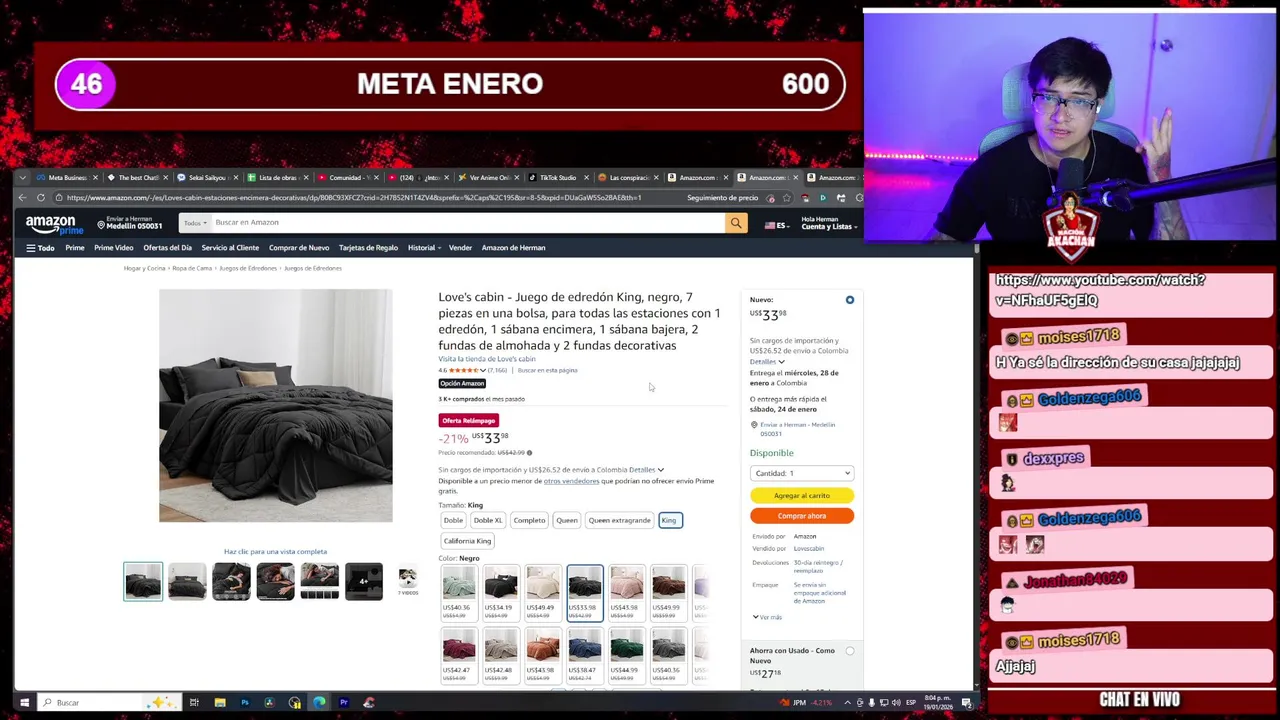The image size is (1280, 720).
Task: Open the '4+' more images thumbnail
Action: tap(364, 582)
